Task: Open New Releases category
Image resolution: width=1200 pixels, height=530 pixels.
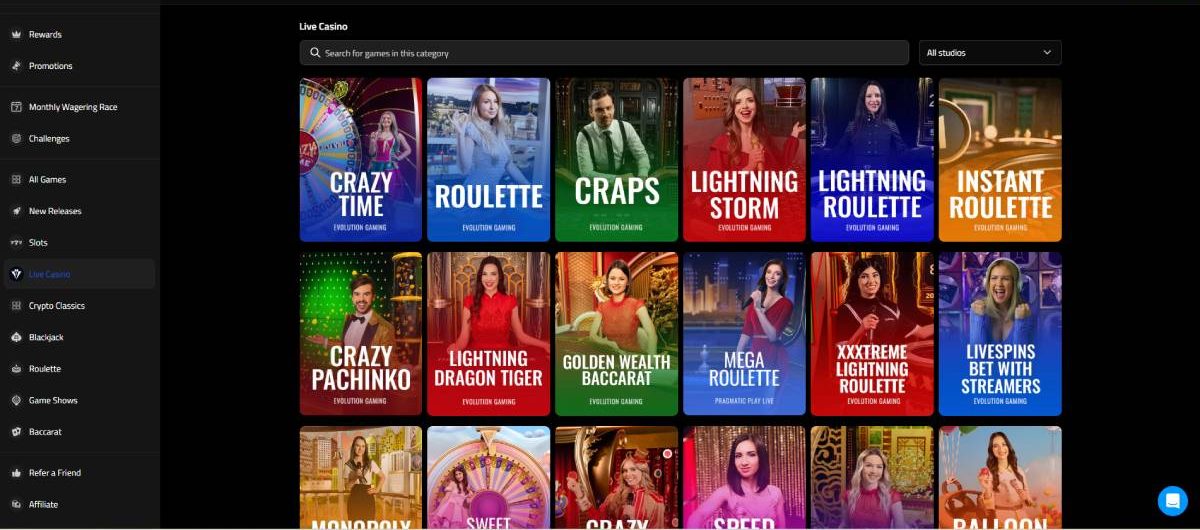Action: pos(55,211)
